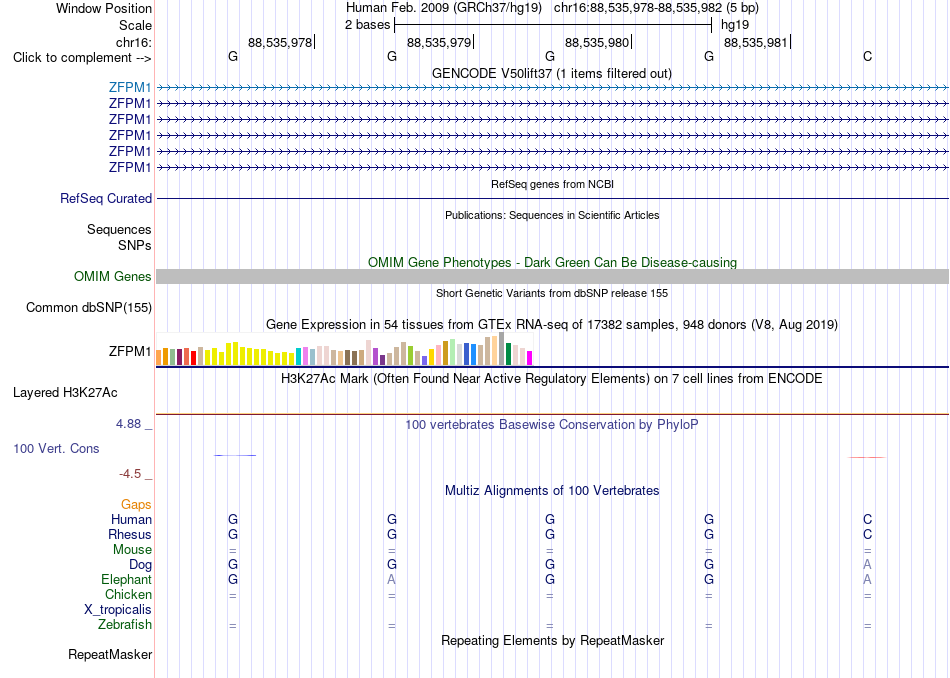The height and width of the screenshot is (678, 950).
Task: Click the 88,535,980 position marker
Action: [x=597, y=42]
